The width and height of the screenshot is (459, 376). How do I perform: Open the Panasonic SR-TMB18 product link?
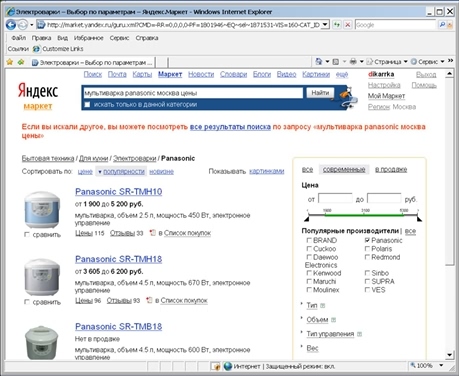click(x=118, y=326)
